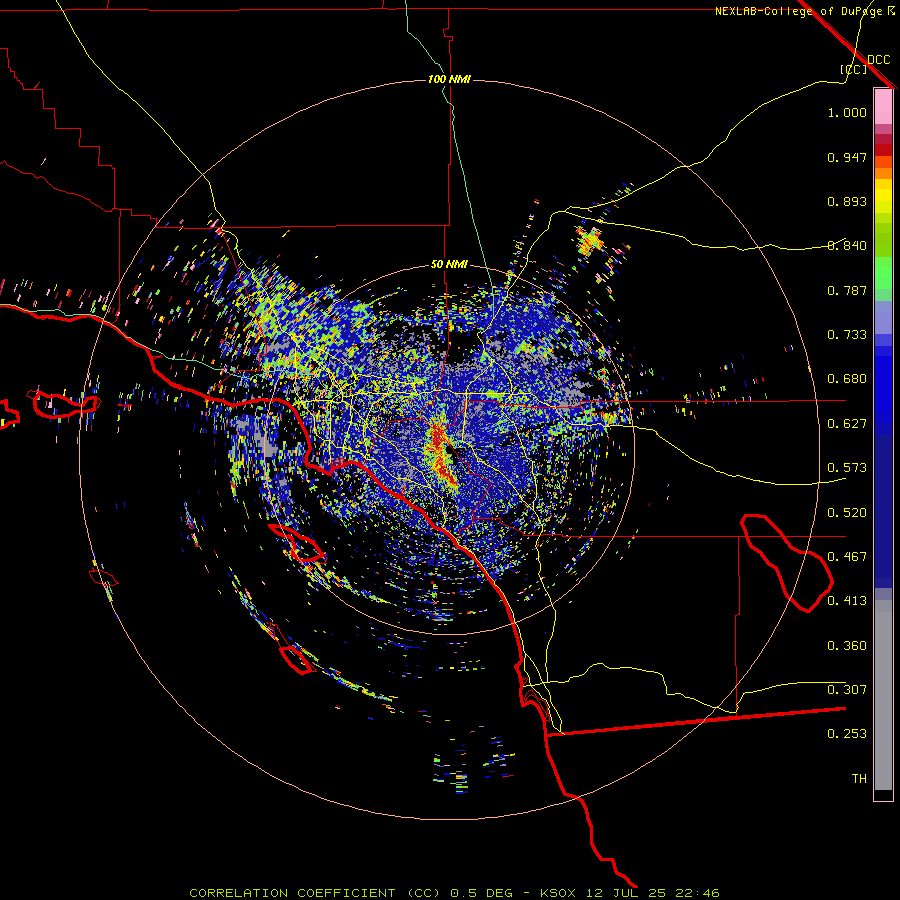Pick the lavender segment of the color bar
Screen dimensions: 900x900
click(x=883, y=317)
